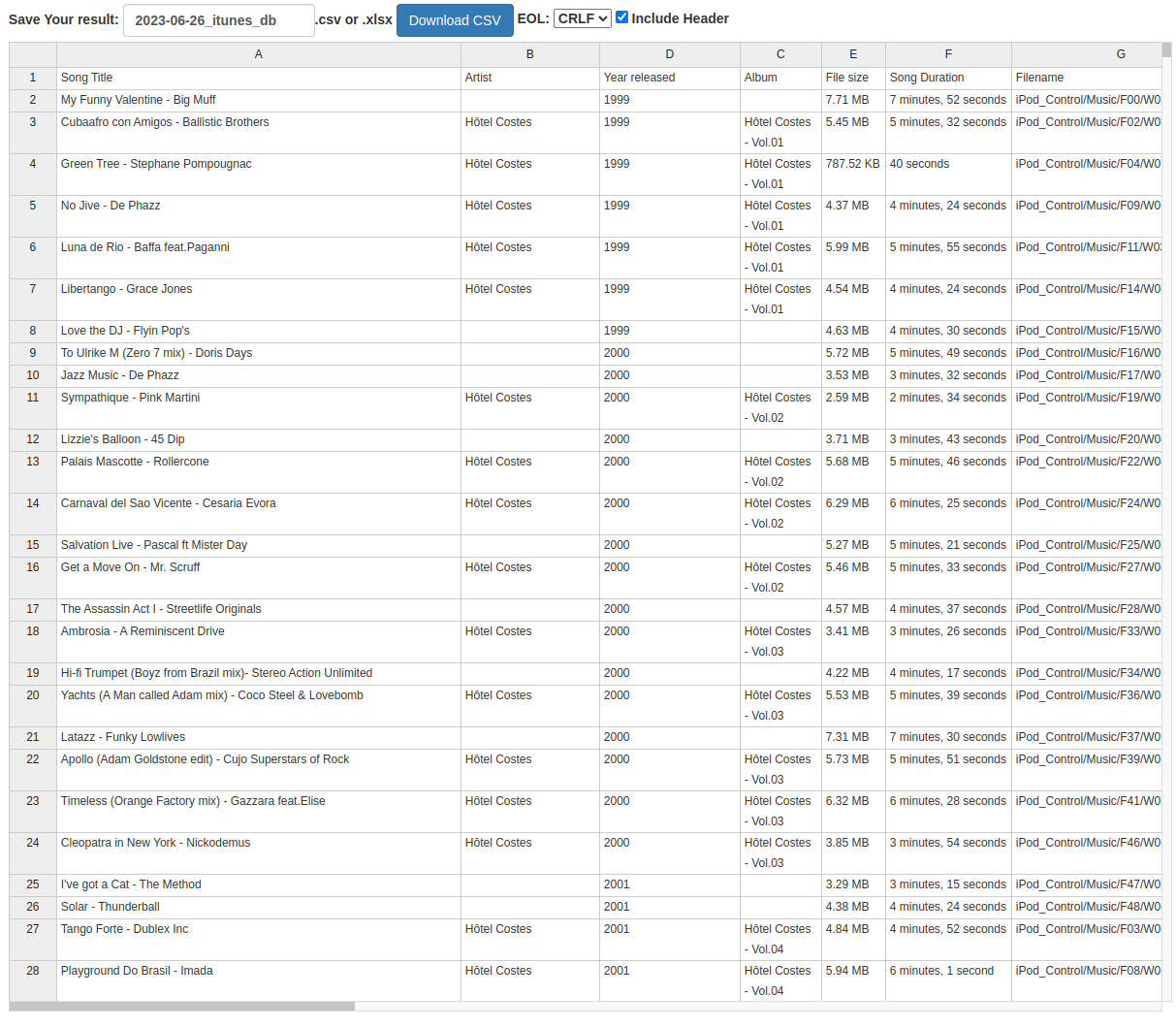Viewport: 1176px width, 1028px height.
Task: Open the EOL CRLF dropdown
Action: tap(583, 18)
